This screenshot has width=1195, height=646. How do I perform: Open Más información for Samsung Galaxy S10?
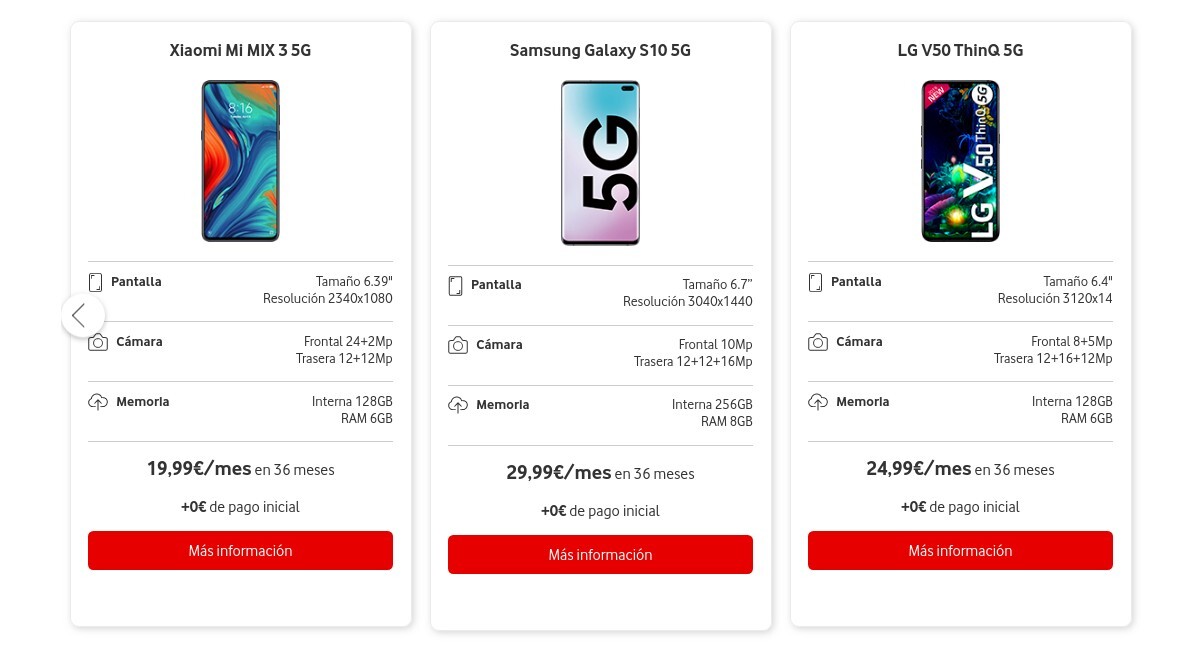600,555
